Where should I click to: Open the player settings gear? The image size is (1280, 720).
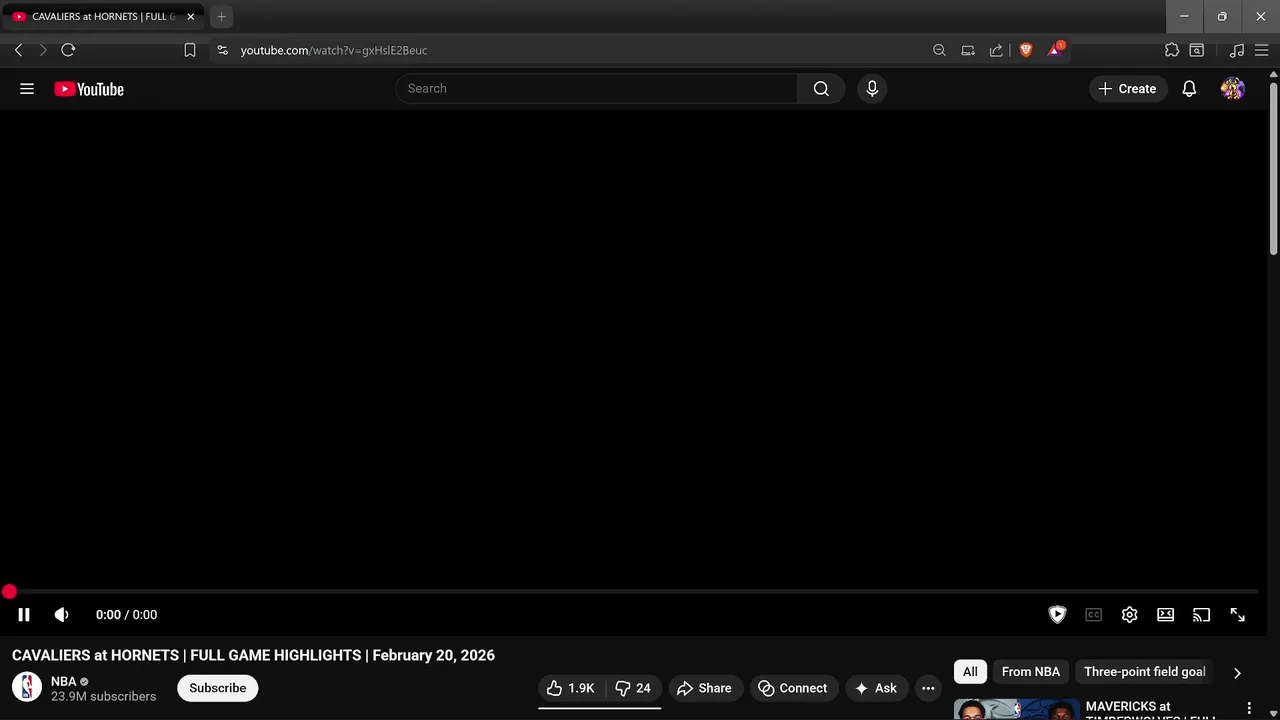pos(1130,615)
